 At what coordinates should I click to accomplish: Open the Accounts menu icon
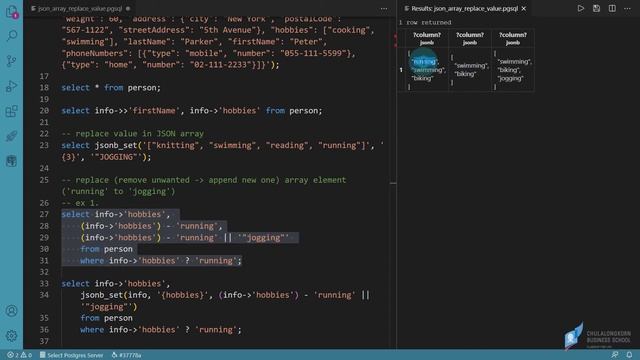tap(11, 311)
